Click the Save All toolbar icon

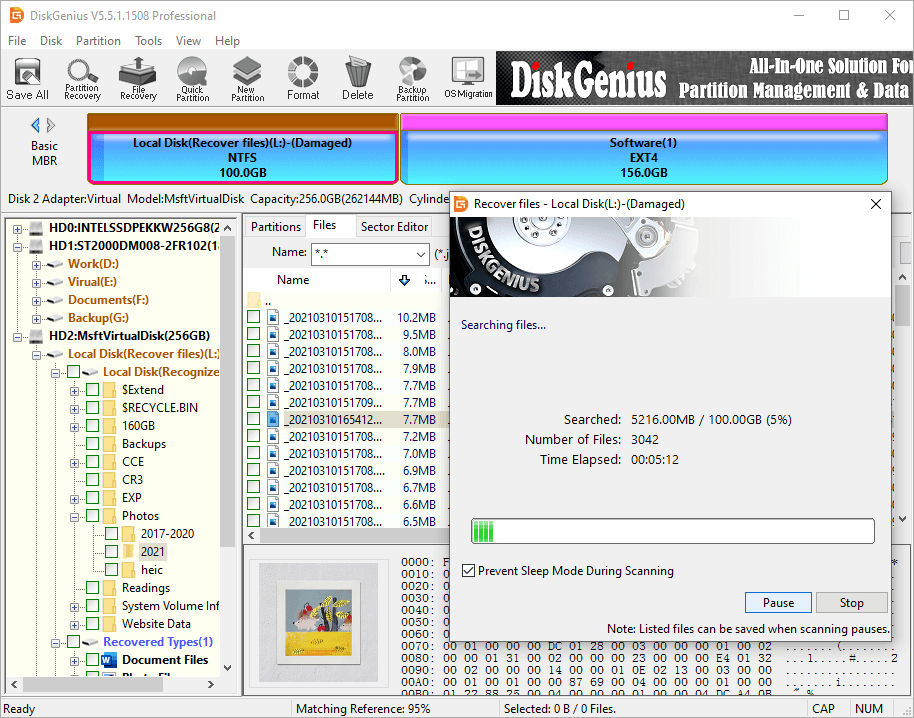[27, 79]
